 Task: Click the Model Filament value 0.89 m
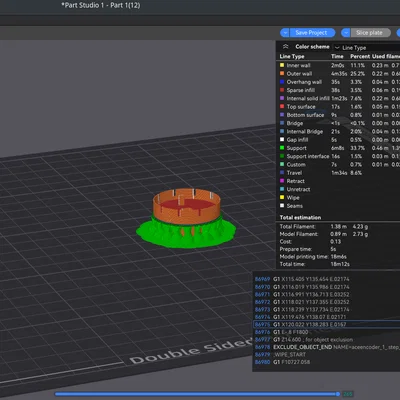click(x=338, y=234)
